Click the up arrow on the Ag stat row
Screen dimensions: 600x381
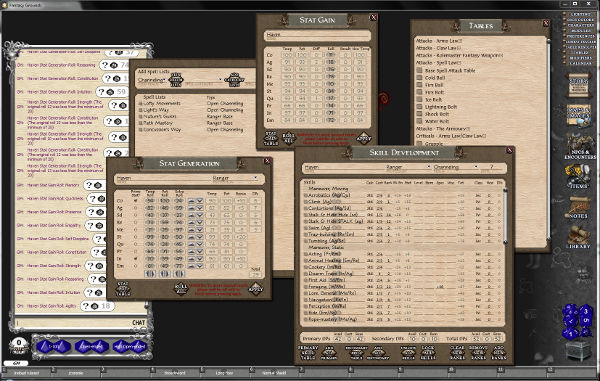pyautogui.click(x=191, y=208)
